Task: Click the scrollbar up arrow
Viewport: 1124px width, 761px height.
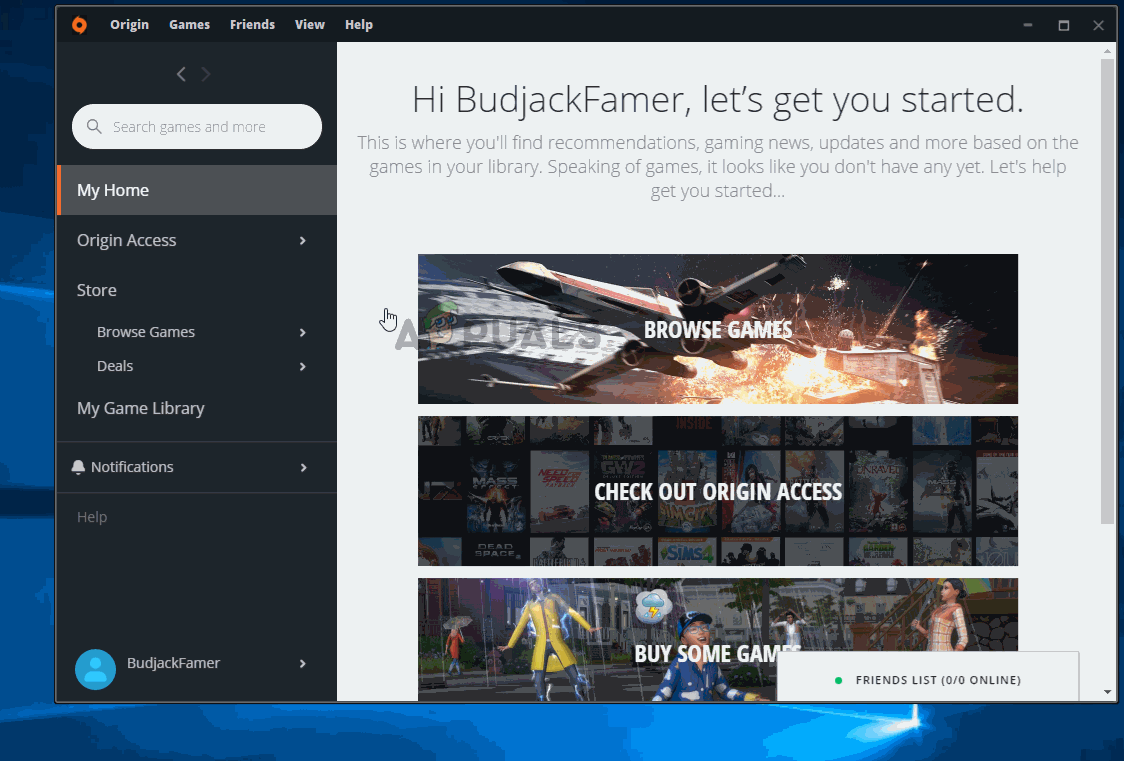Action: (x=1108, y=51)
